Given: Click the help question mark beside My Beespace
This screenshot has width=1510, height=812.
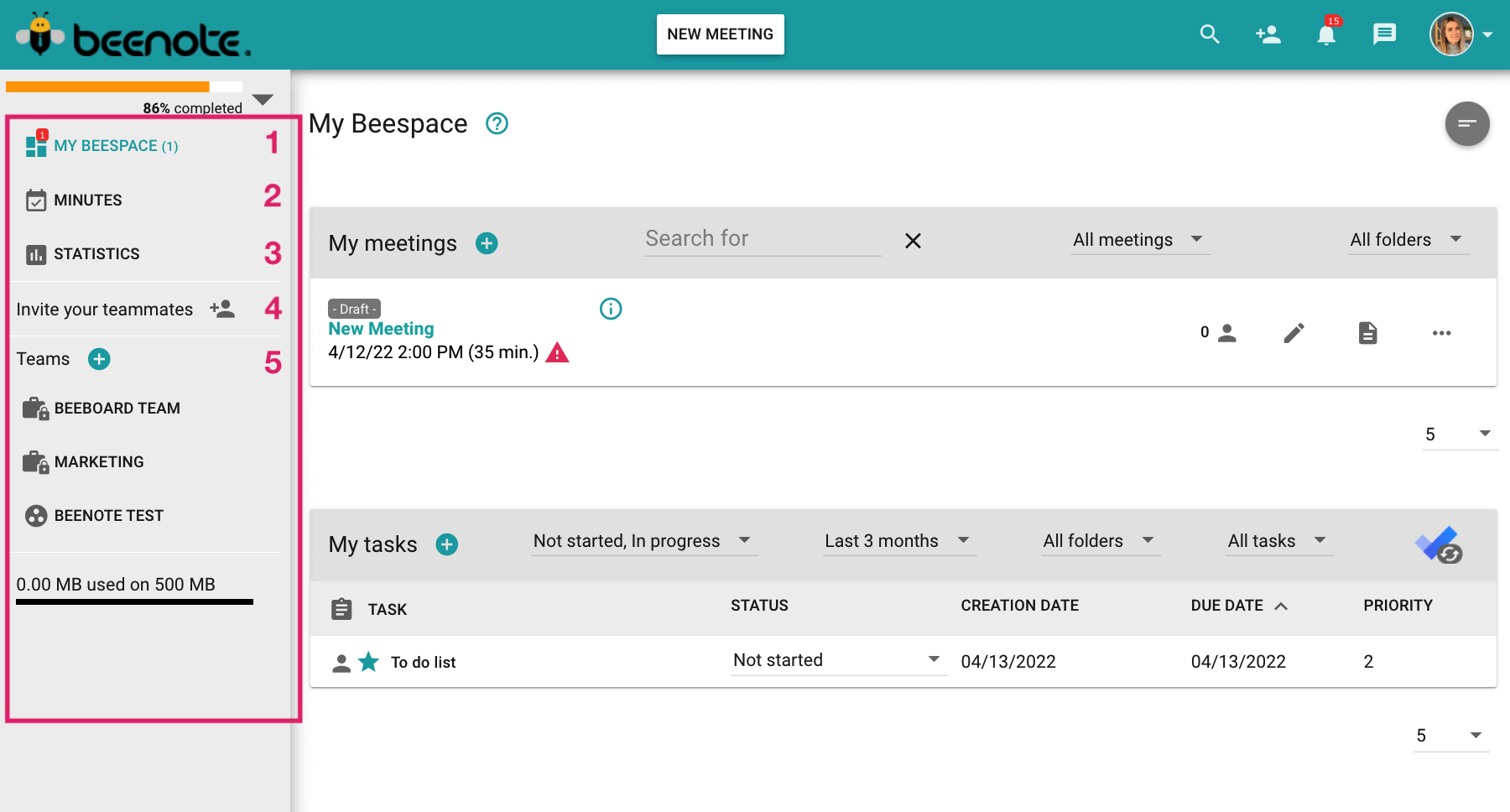Looking at the screenshot, I should [x=497, y=123].
